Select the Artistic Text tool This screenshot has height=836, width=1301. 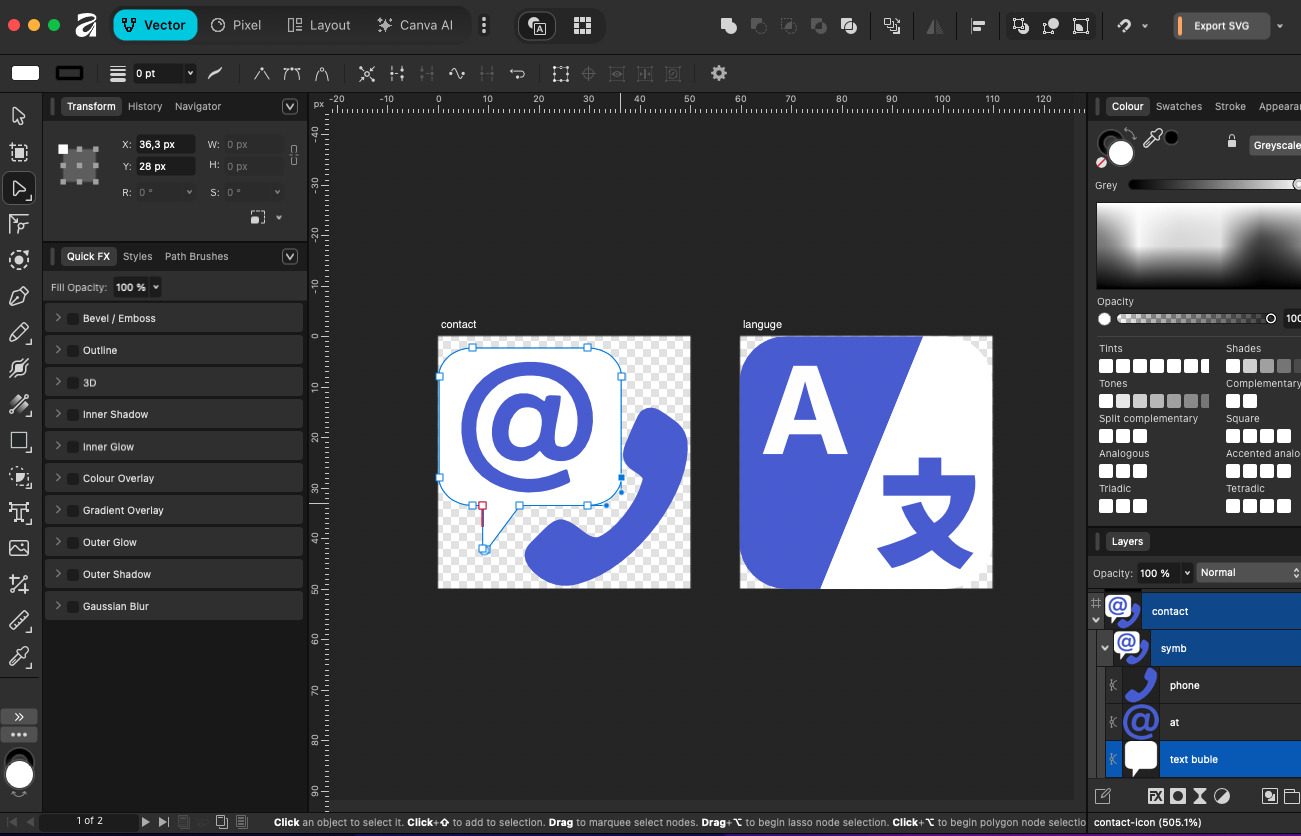tap(18, 513)
